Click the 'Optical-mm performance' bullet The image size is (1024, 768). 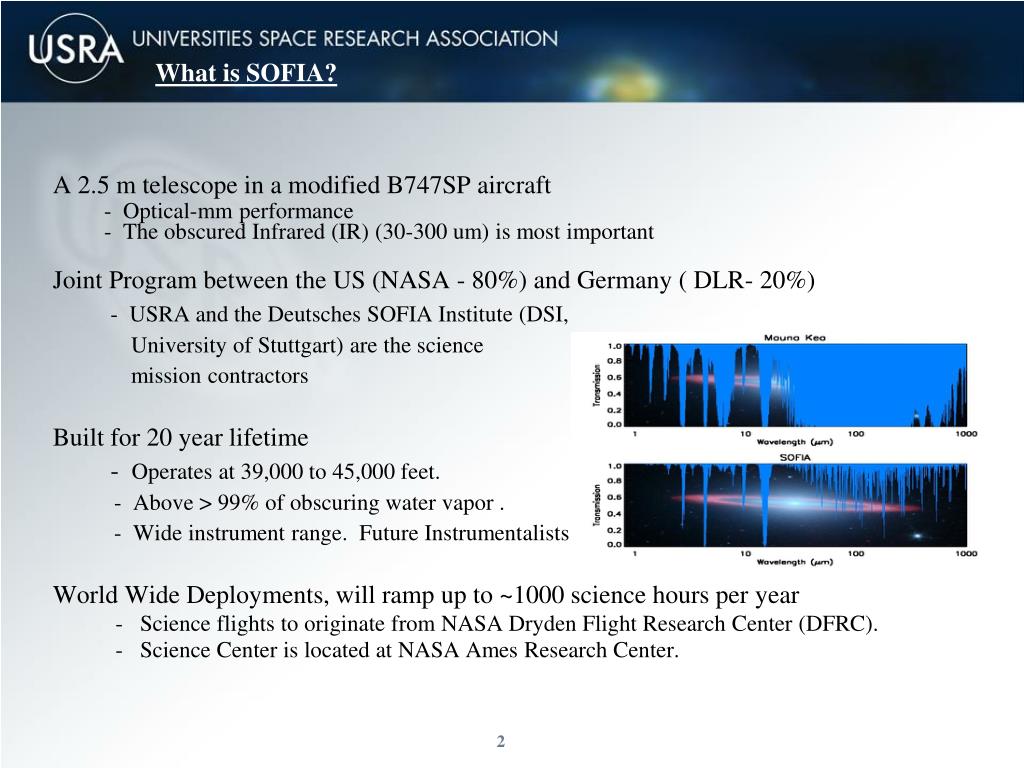tap(238, 211)
